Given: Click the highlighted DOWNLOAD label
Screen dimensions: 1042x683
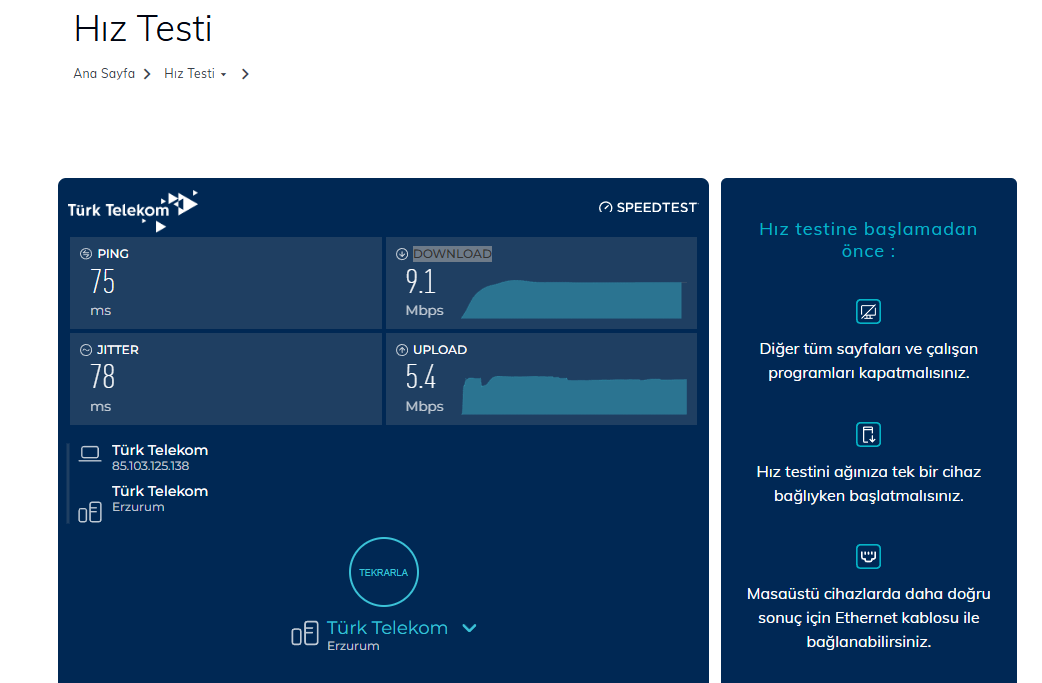Looking at the screenshot, I should click(x=453, y=253).
